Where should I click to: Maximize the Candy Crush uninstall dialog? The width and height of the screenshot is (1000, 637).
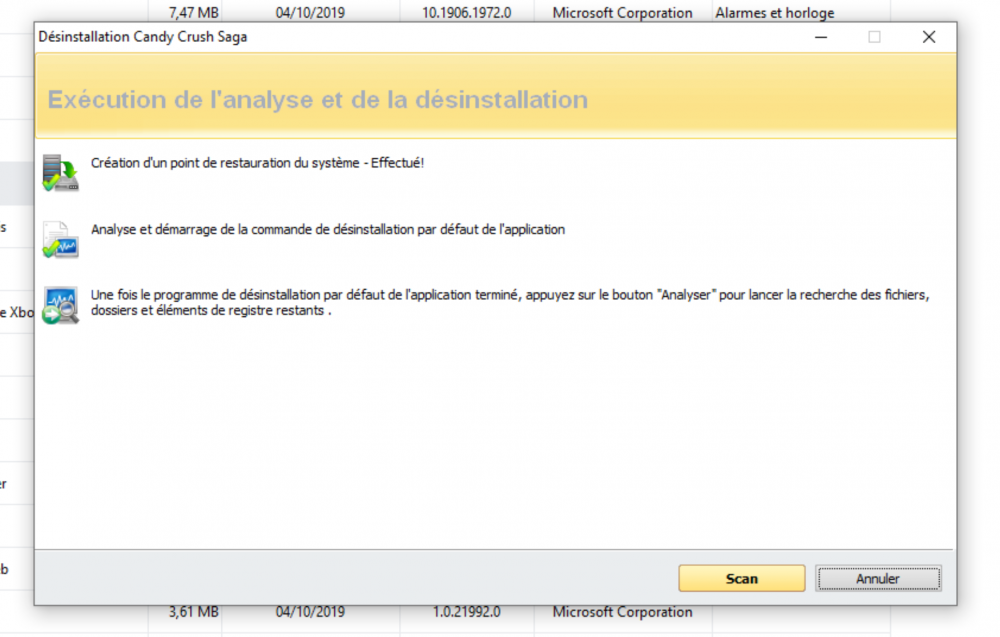pyautogui.click(x=874, y=36)
